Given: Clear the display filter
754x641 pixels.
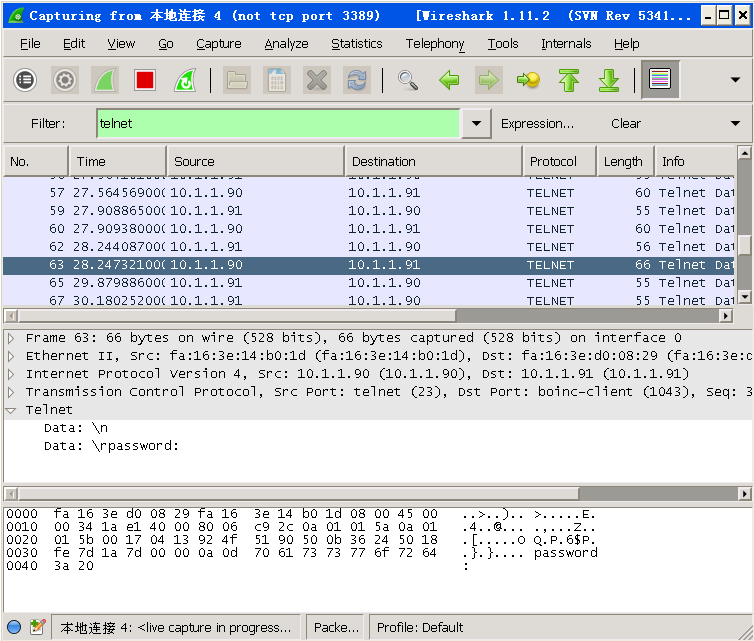Looking at the screenshot, I should (x=626, y=124).
